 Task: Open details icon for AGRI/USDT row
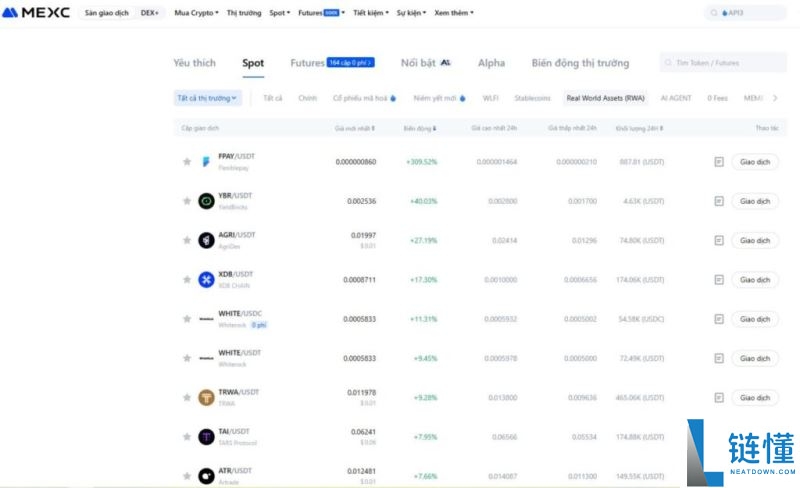pyautogui.click(x=718, y=240)
